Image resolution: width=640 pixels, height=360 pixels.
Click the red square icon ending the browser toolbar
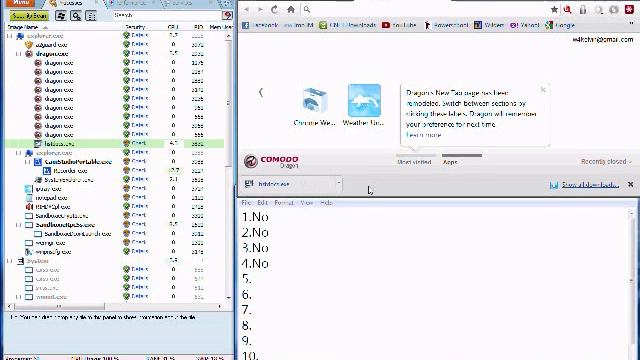[629, 9]
